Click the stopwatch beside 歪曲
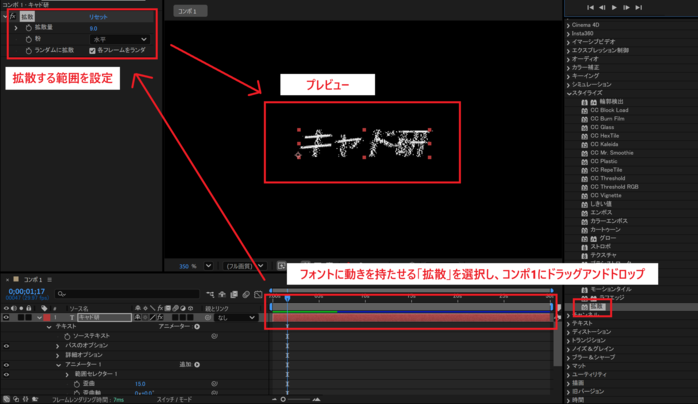 (77, 384)
